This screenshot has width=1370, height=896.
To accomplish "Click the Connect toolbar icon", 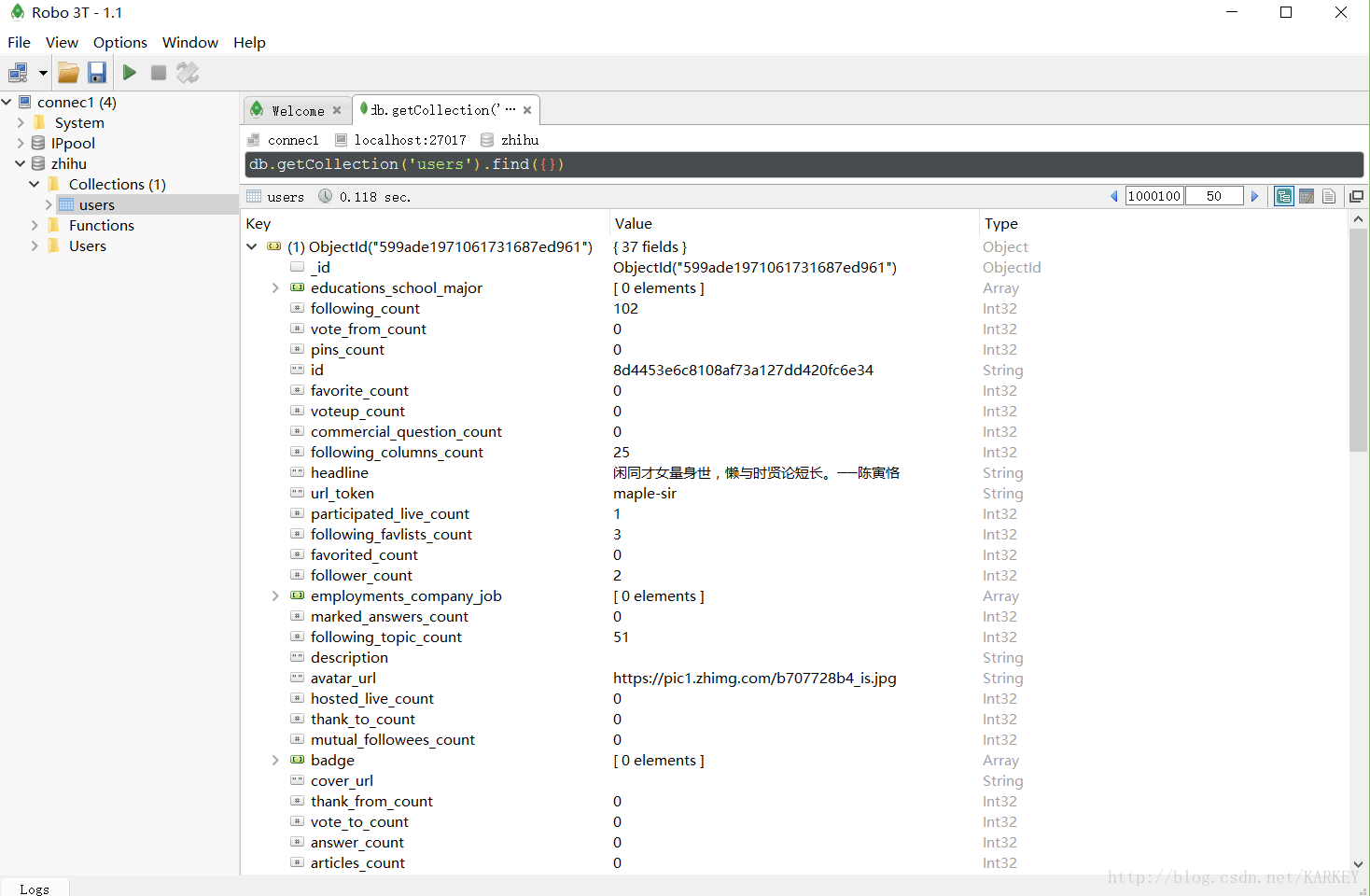I will coord(19,73).
